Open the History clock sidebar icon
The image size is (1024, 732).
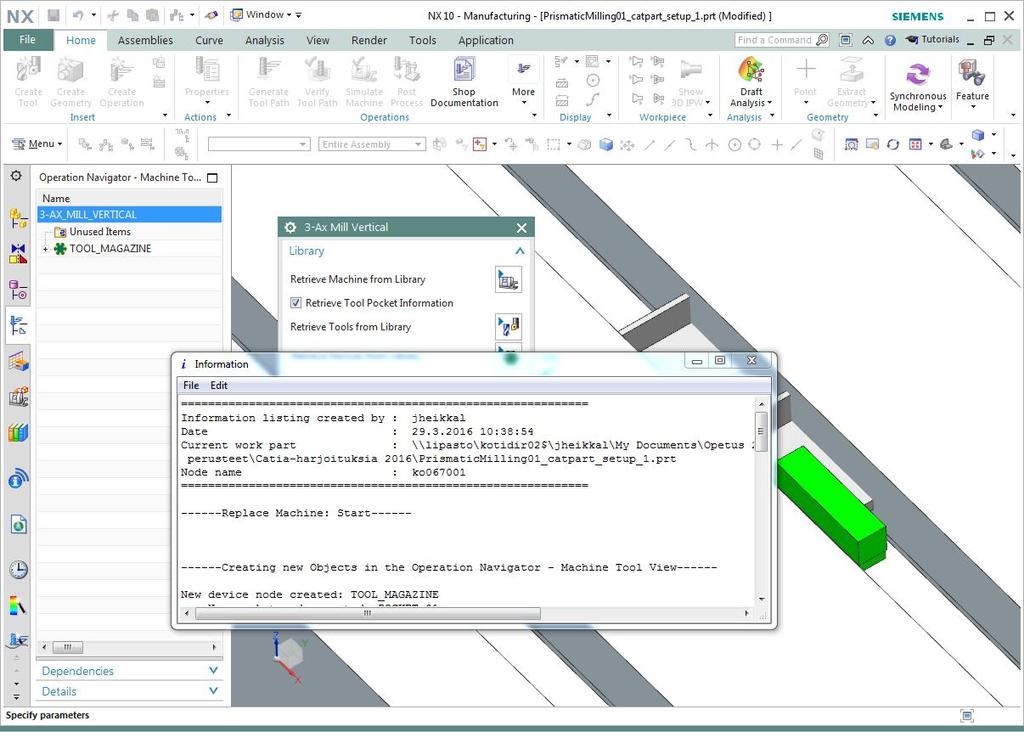18,569
